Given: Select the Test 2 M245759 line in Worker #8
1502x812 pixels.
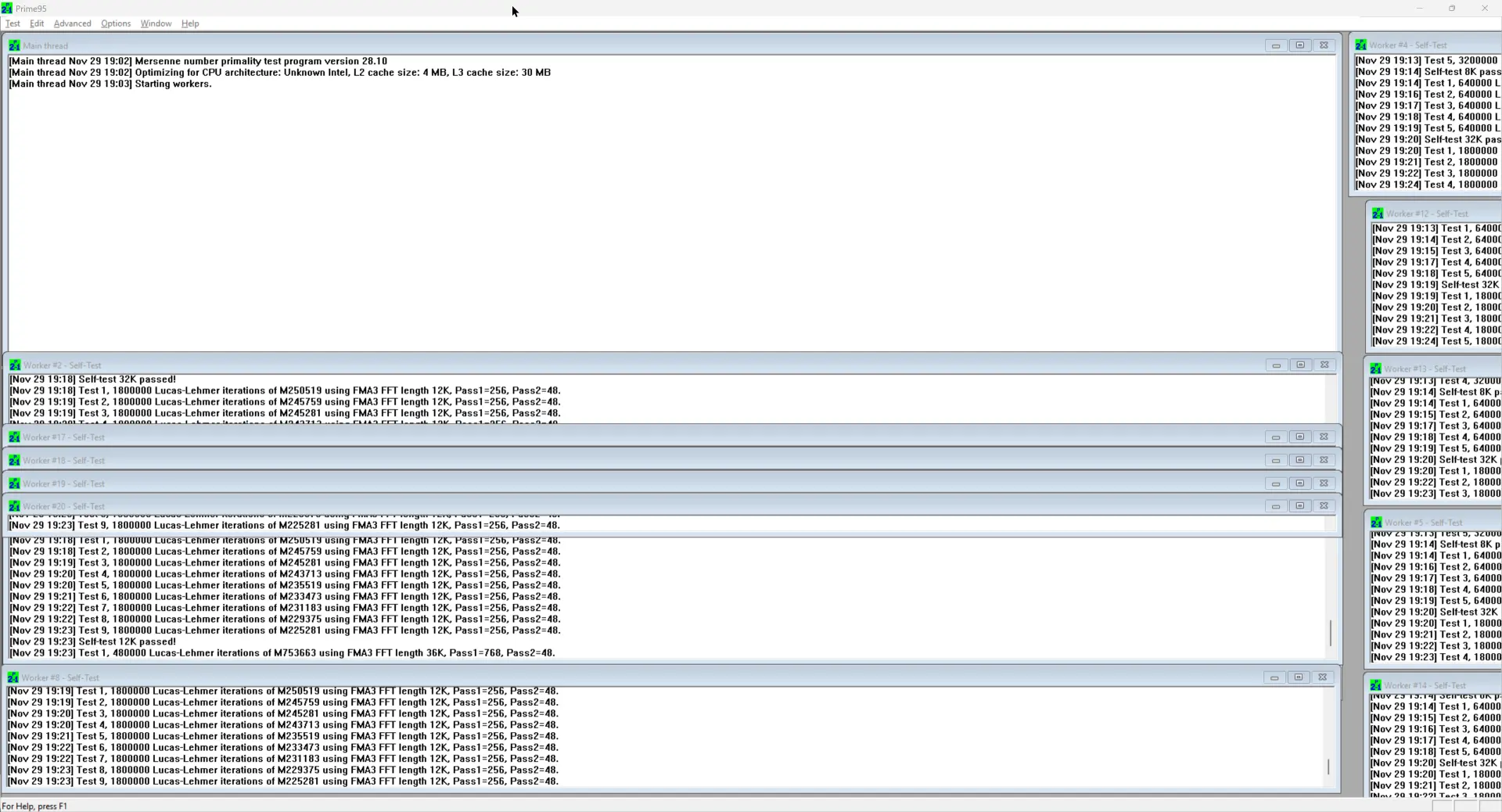Looking at the screenshot, I should pos(283,702).
